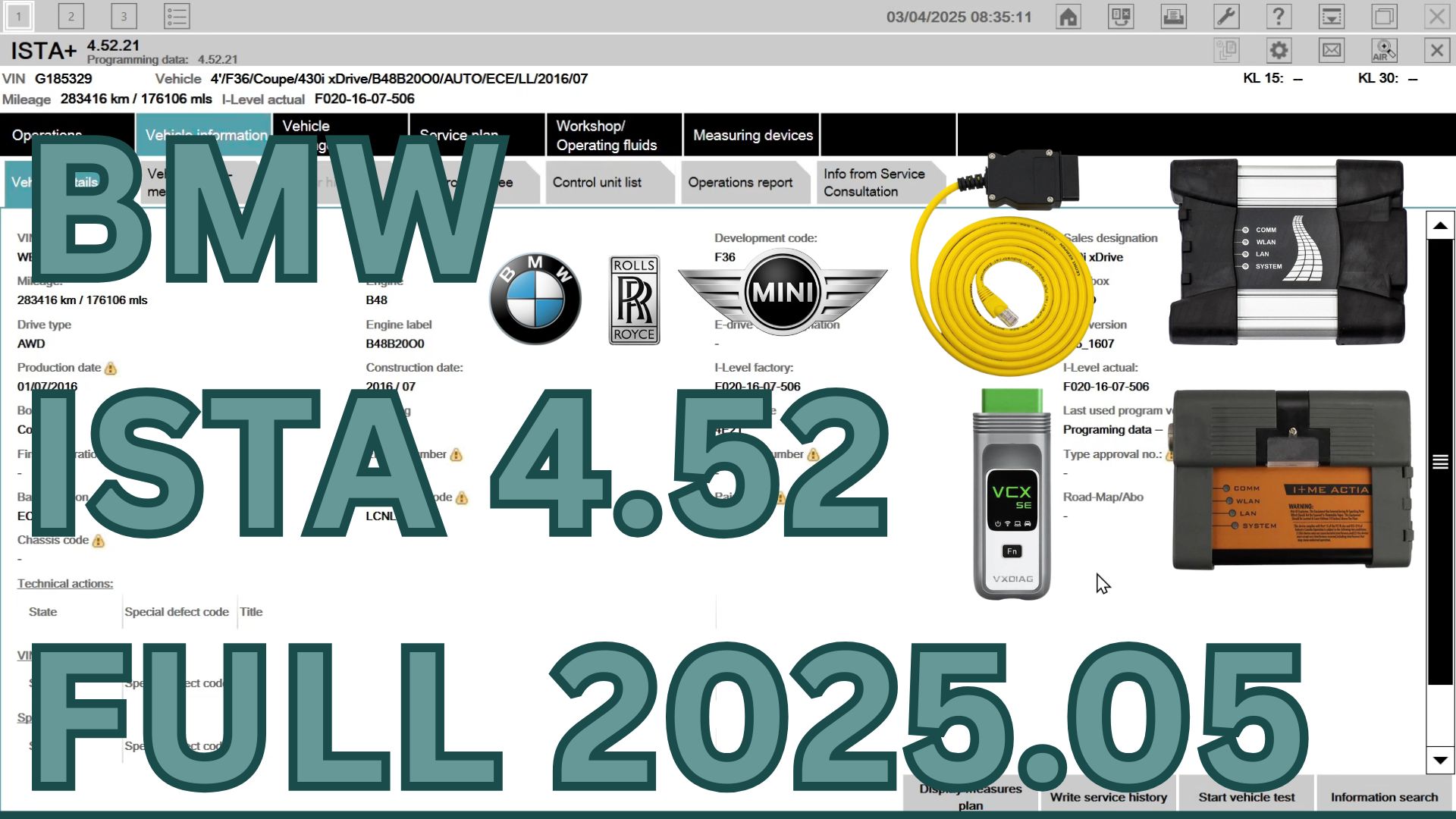Viewport: 1456px width, 819px height.
Task: Click the warning icon next to Chassis code
Action: click(99, 541)
